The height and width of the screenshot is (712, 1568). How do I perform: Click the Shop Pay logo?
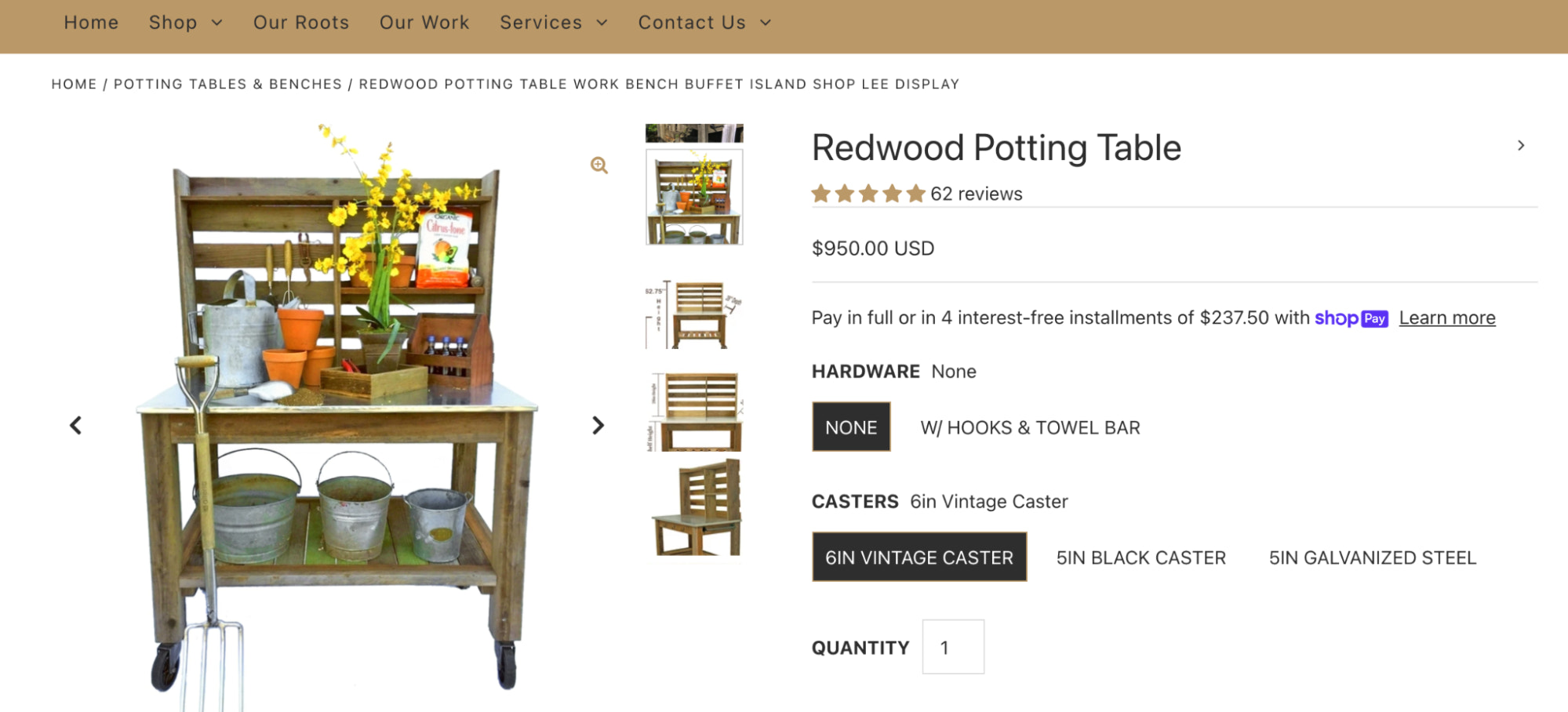tap(1351, 318)
